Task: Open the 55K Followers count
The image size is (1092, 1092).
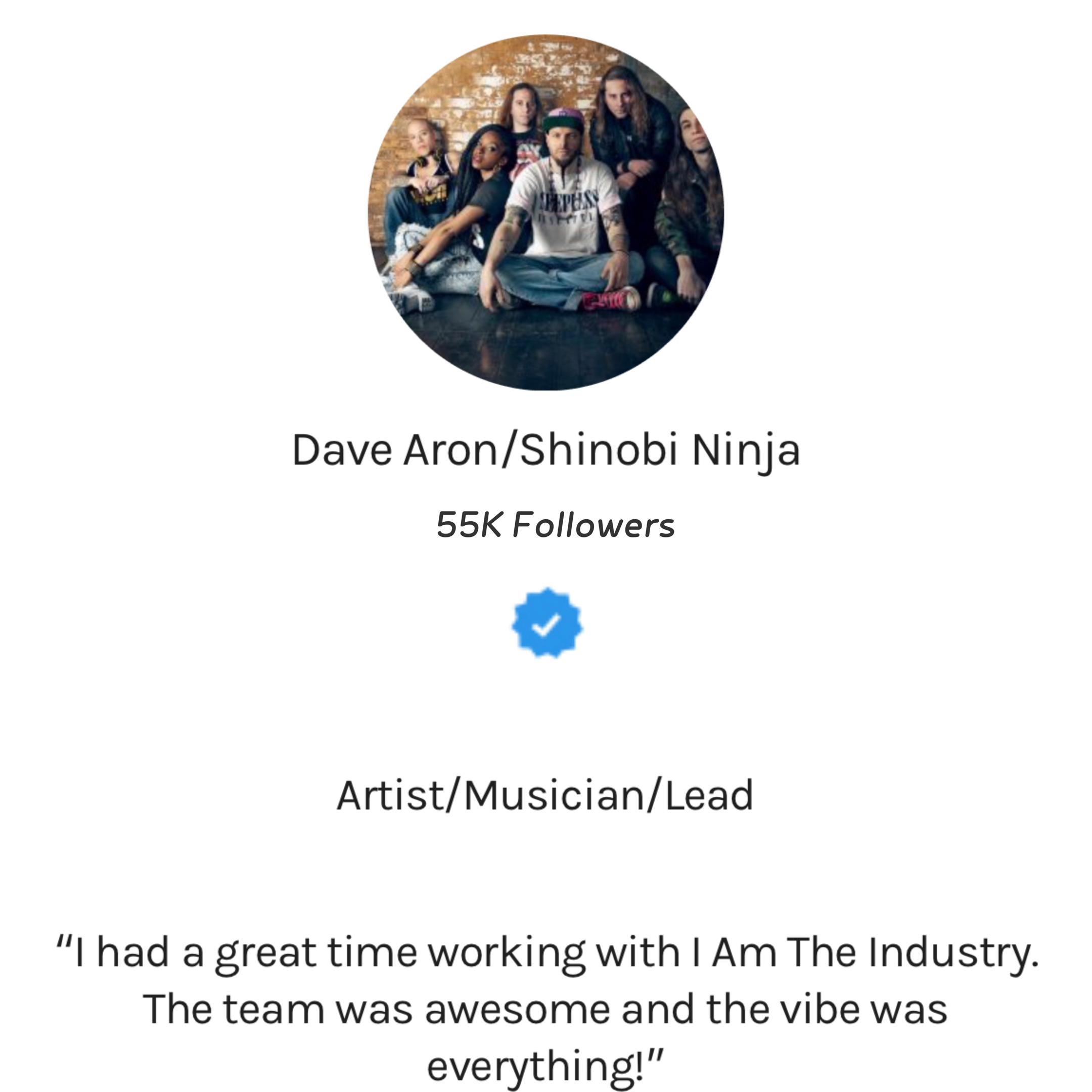Action: coord(555,525)
